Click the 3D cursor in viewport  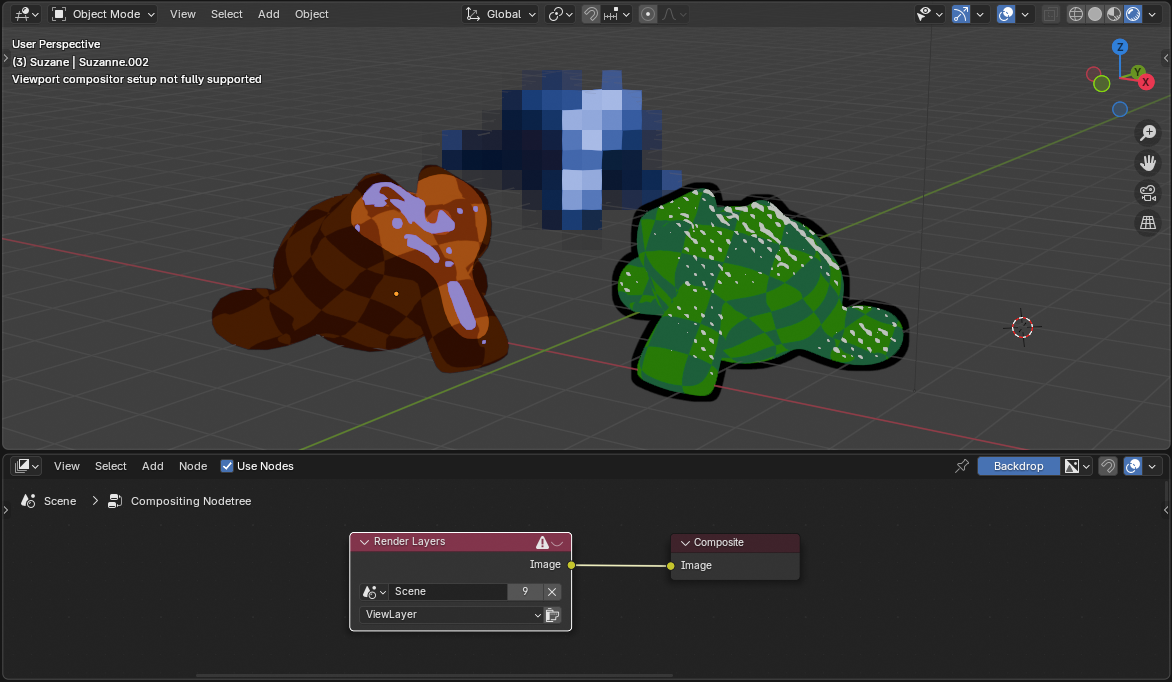click(x=1023, y=327)
